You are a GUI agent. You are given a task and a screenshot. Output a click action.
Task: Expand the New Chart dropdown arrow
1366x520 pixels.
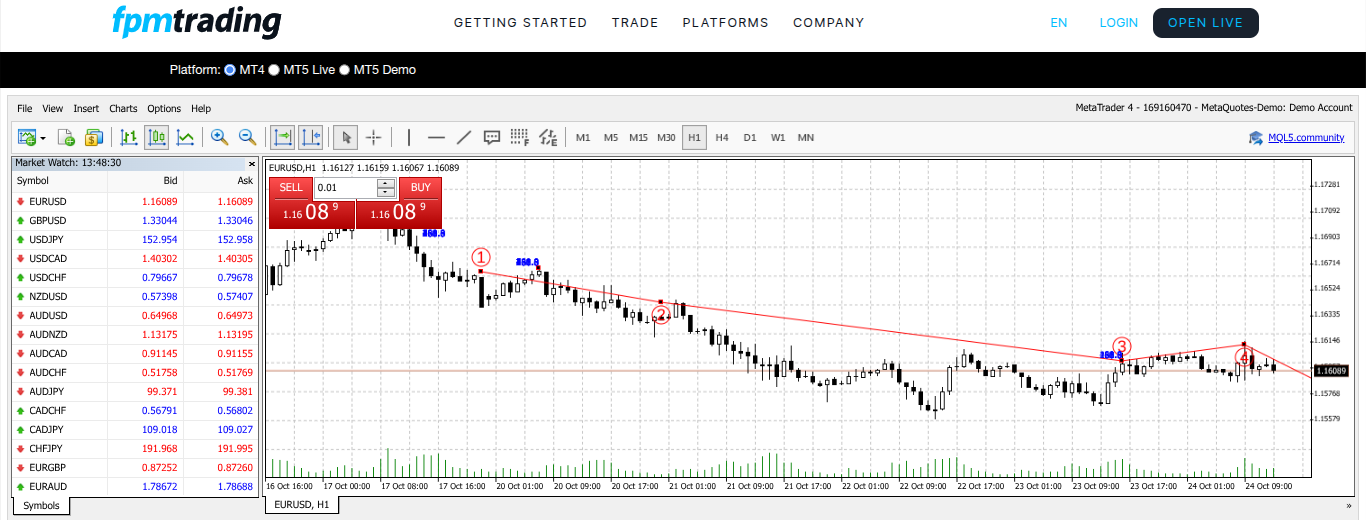[43, 138]
